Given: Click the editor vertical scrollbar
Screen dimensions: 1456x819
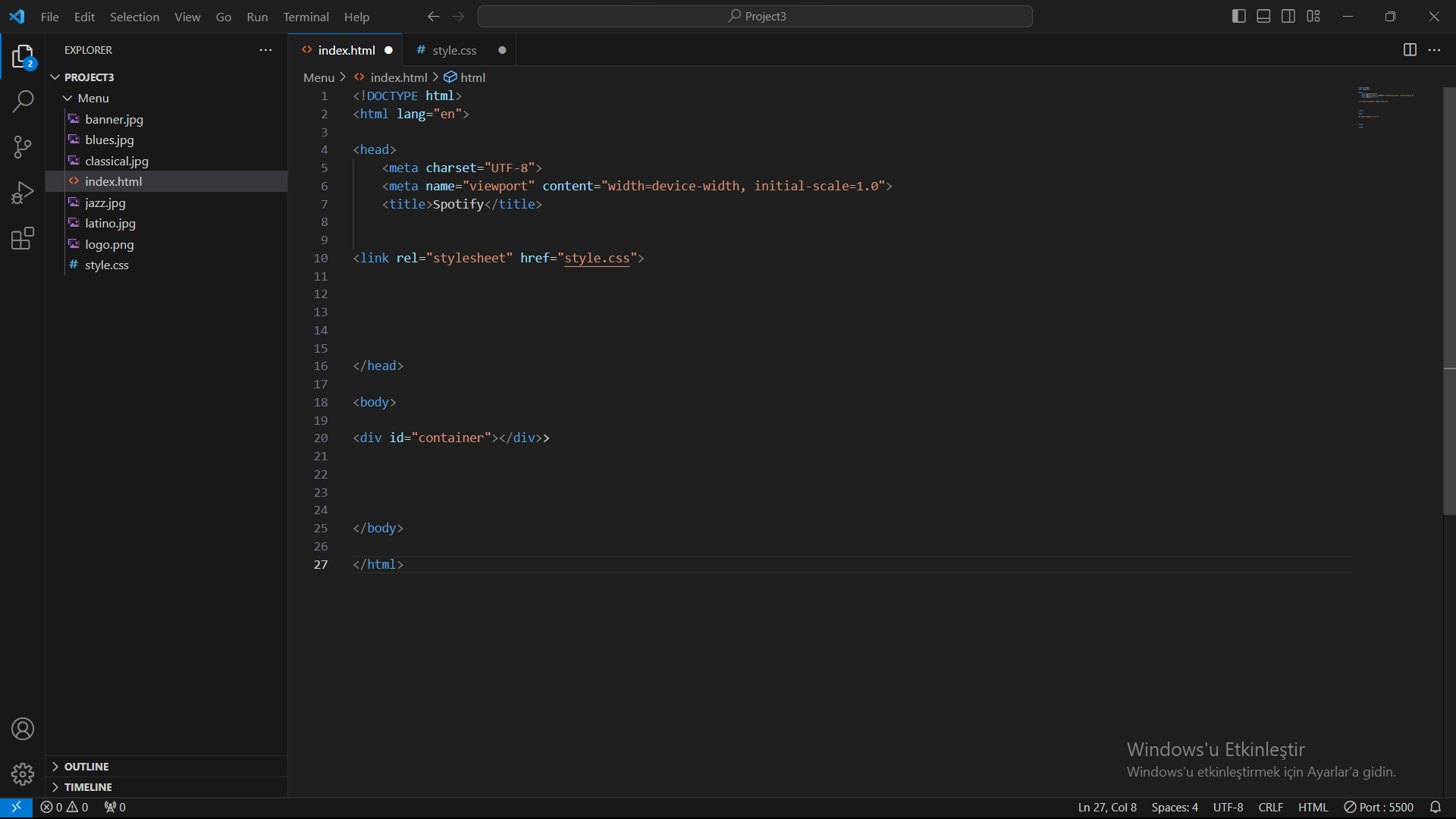Looking at the screenshot, I should pos(1449,303).
